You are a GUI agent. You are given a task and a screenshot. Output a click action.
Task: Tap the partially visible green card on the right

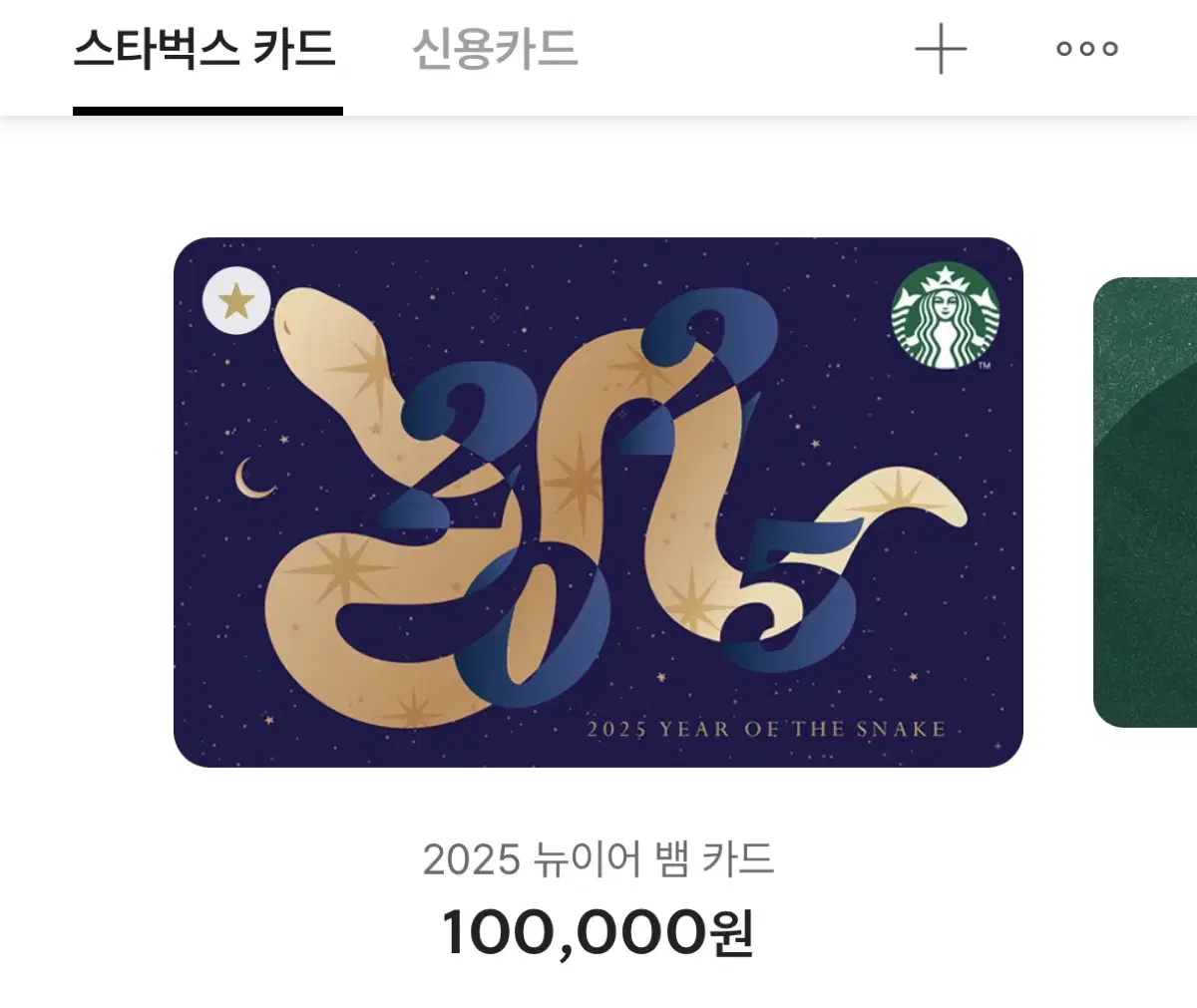1145,503
